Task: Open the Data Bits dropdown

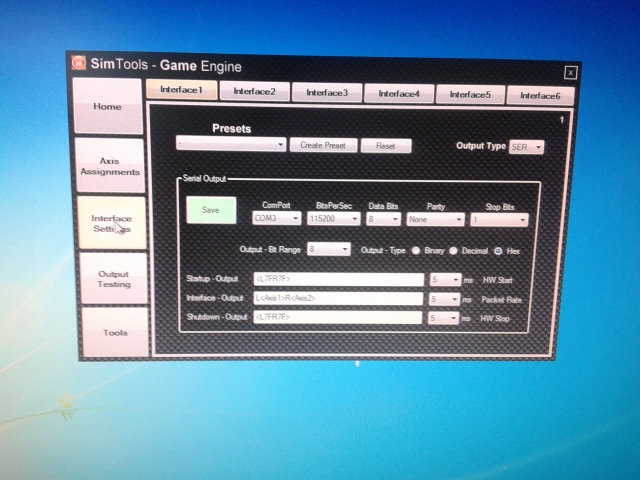Action: point(383,219)
